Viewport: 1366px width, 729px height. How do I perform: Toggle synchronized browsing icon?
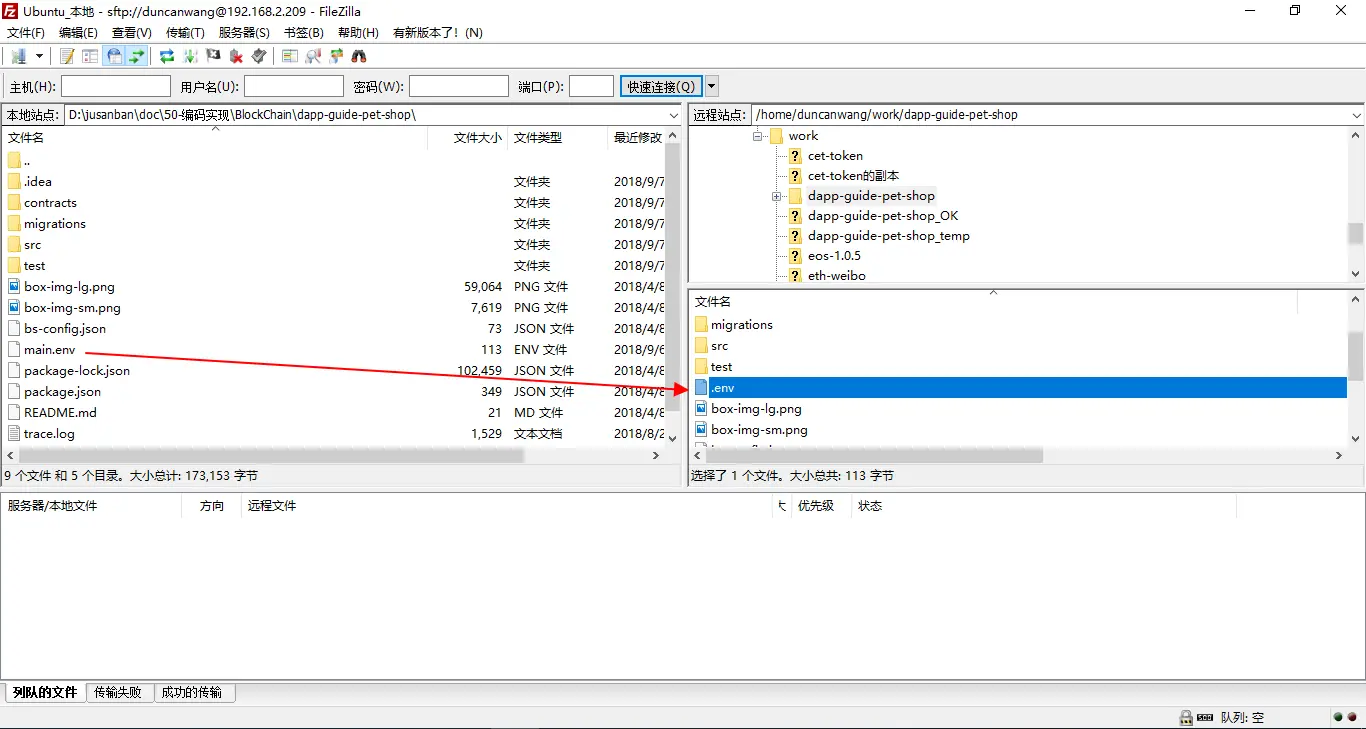click(336, 56)
